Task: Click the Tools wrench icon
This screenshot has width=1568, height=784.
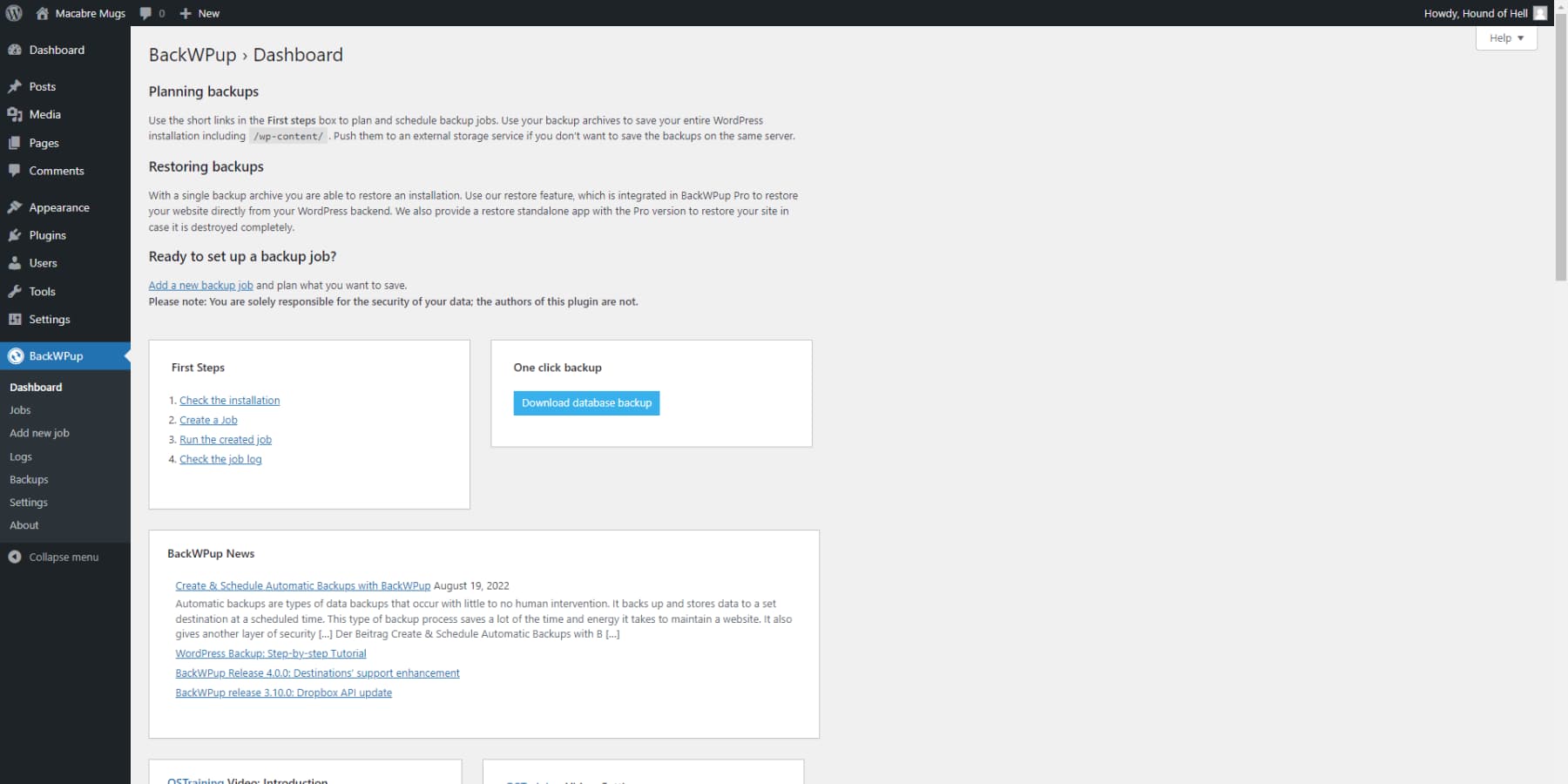Action: [15, 291]
